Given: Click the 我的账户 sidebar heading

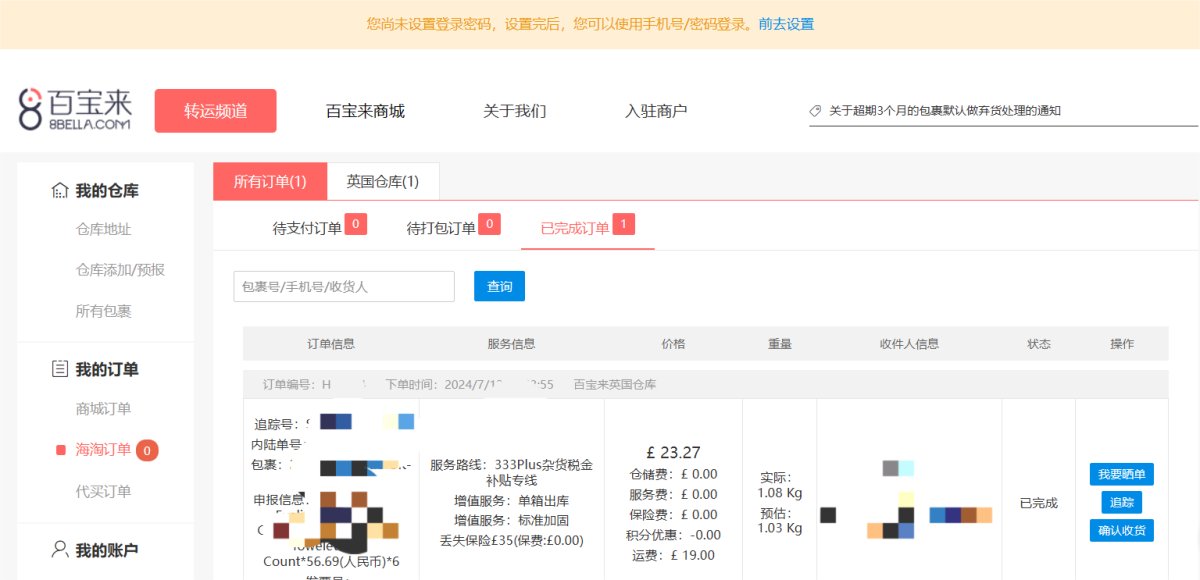Looking at the screenshot, I should 107,550.
